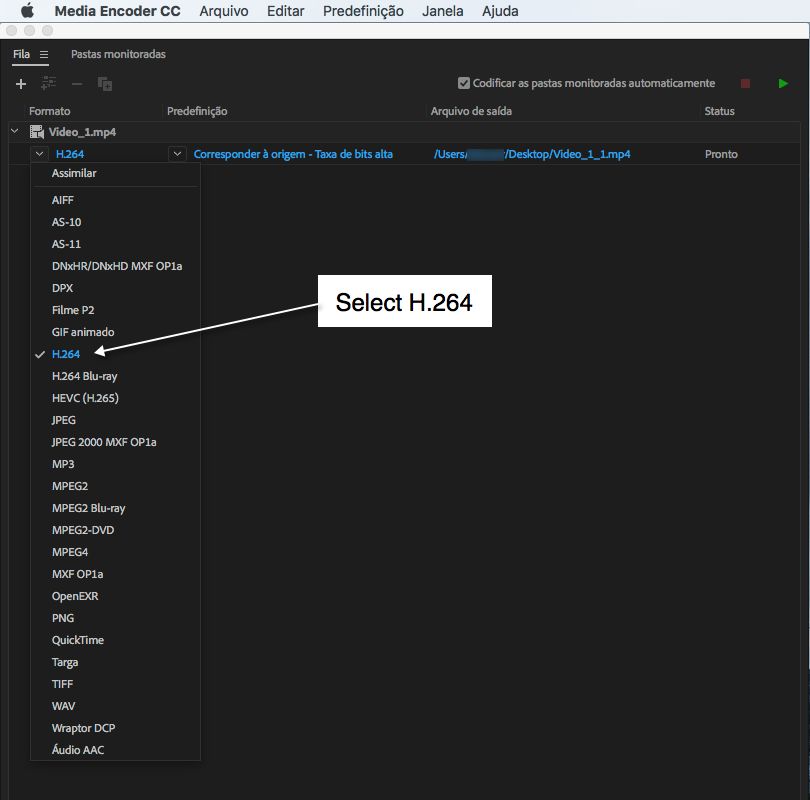Collapse the Video_1.mp4 queue item
Screen dimensions: 810x800
coord(15,132)
